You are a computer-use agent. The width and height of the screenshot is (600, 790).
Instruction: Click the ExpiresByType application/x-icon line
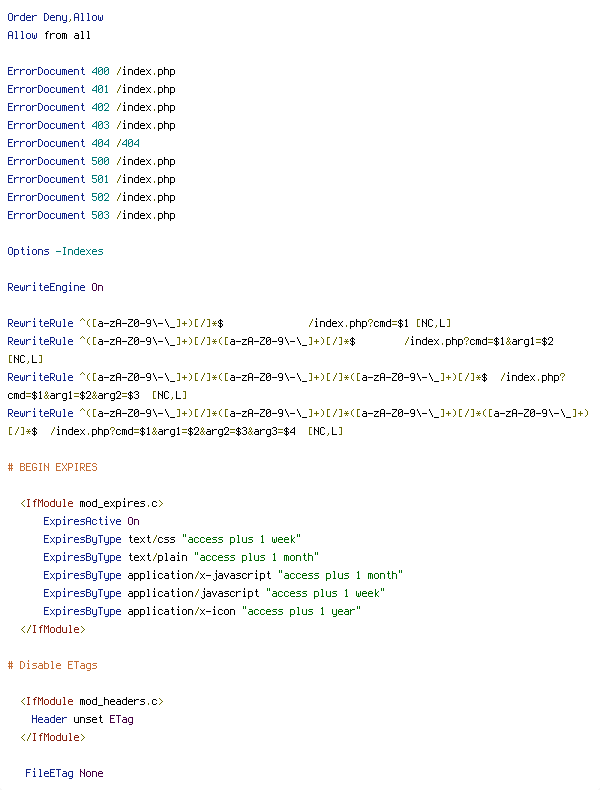point(202,612)
